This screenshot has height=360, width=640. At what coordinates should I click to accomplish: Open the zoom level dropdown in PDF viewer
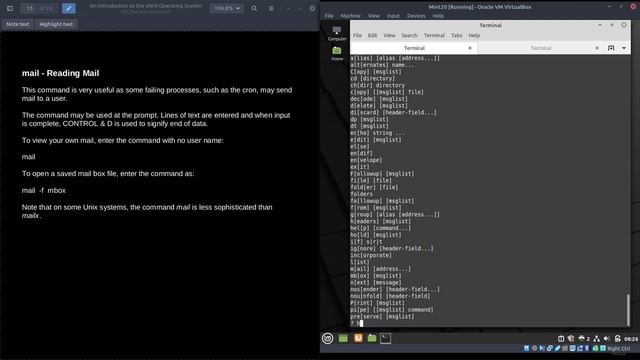coord(227,8)
